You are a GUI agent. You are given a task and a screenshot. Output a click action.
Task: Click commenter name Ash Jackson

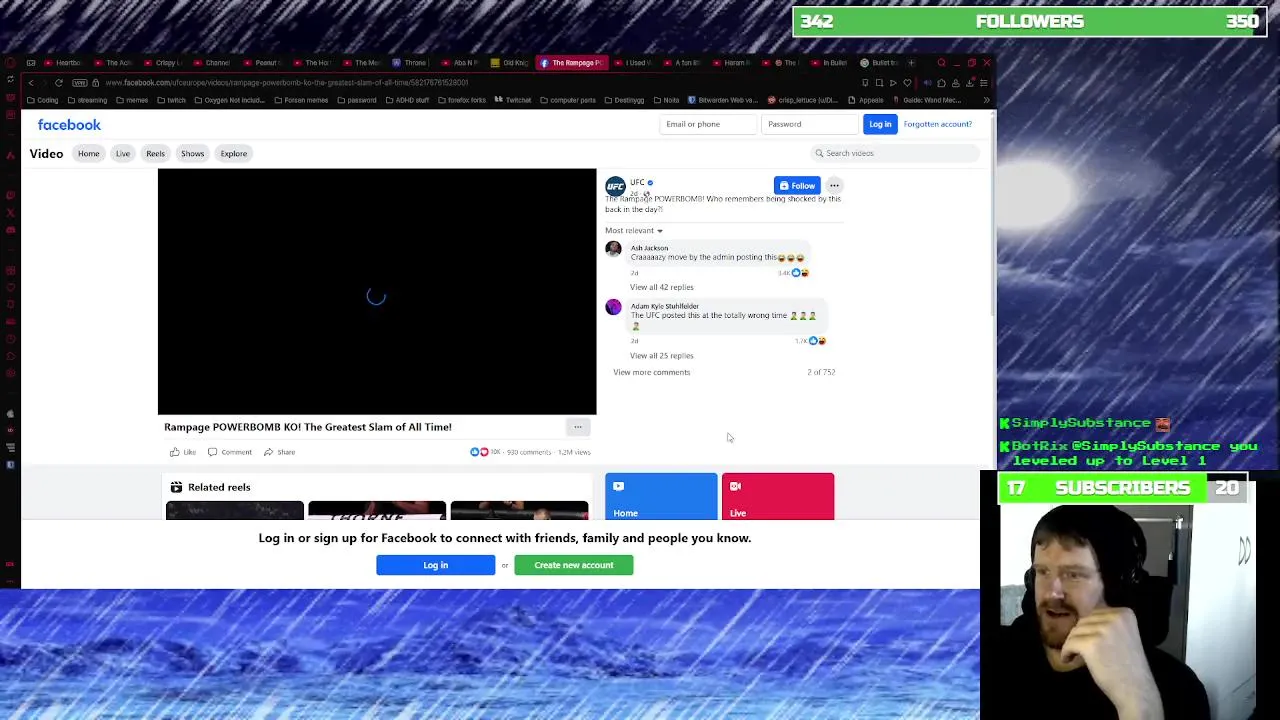(649, 248)
